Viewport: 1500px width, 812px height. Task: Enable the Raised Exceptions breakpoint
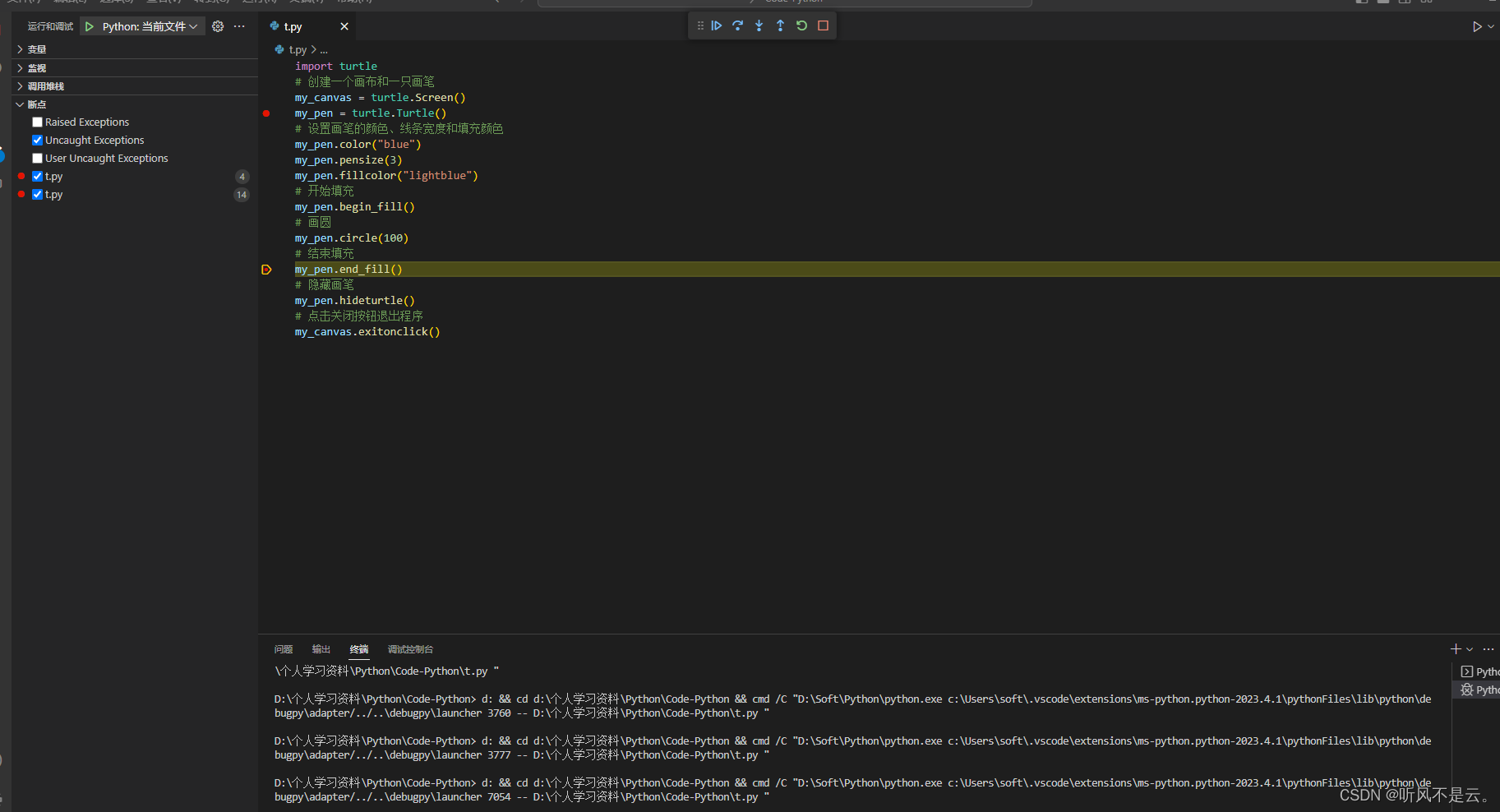click(37, 122)
